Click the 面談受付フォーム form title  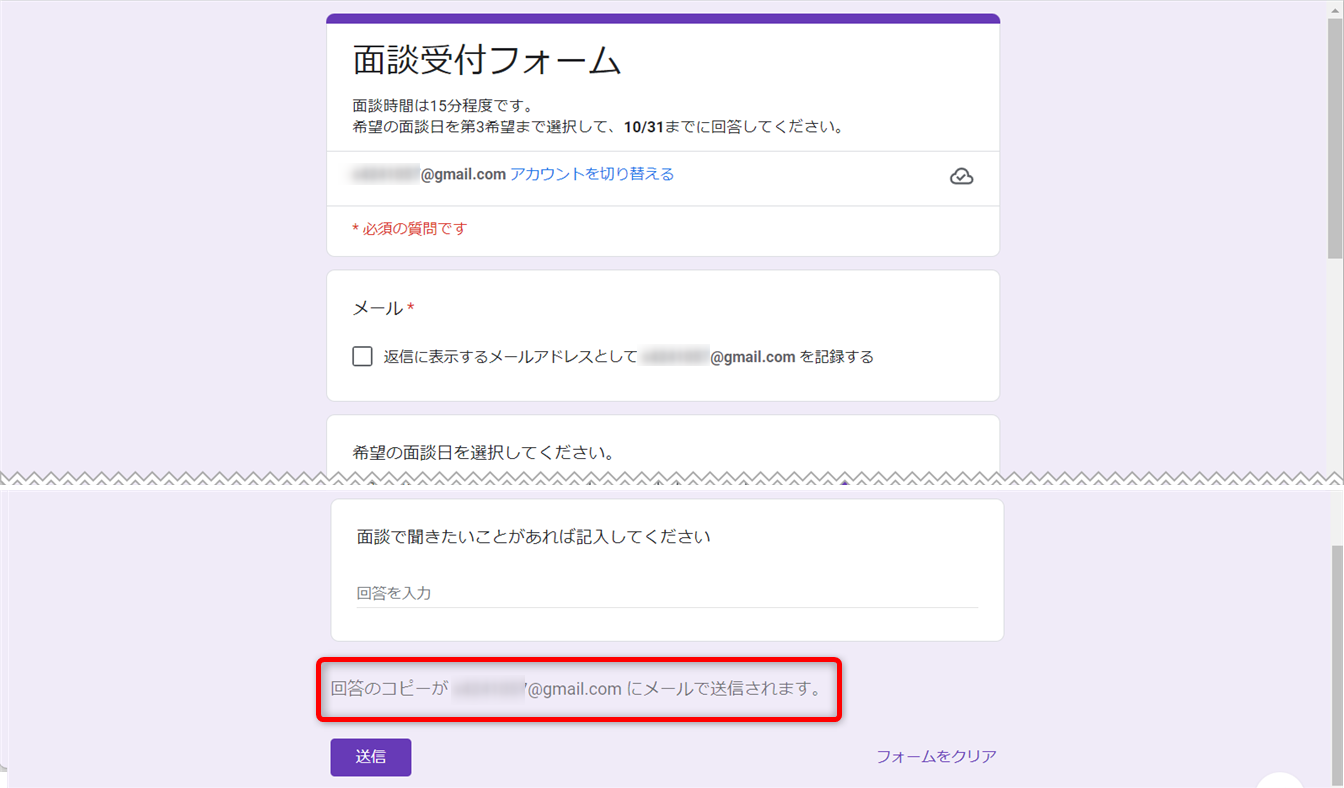click(x=487, y=61)
